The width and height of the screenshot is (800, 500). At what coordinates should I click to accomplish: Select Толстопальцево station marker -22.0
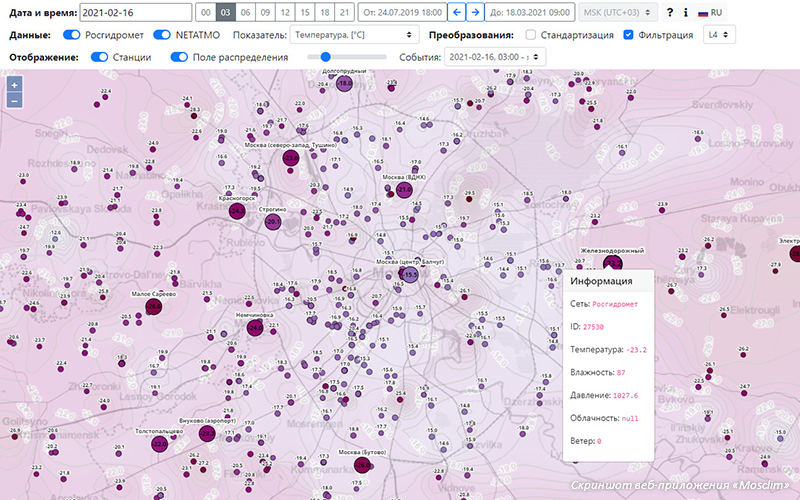(x=160, y=444)
